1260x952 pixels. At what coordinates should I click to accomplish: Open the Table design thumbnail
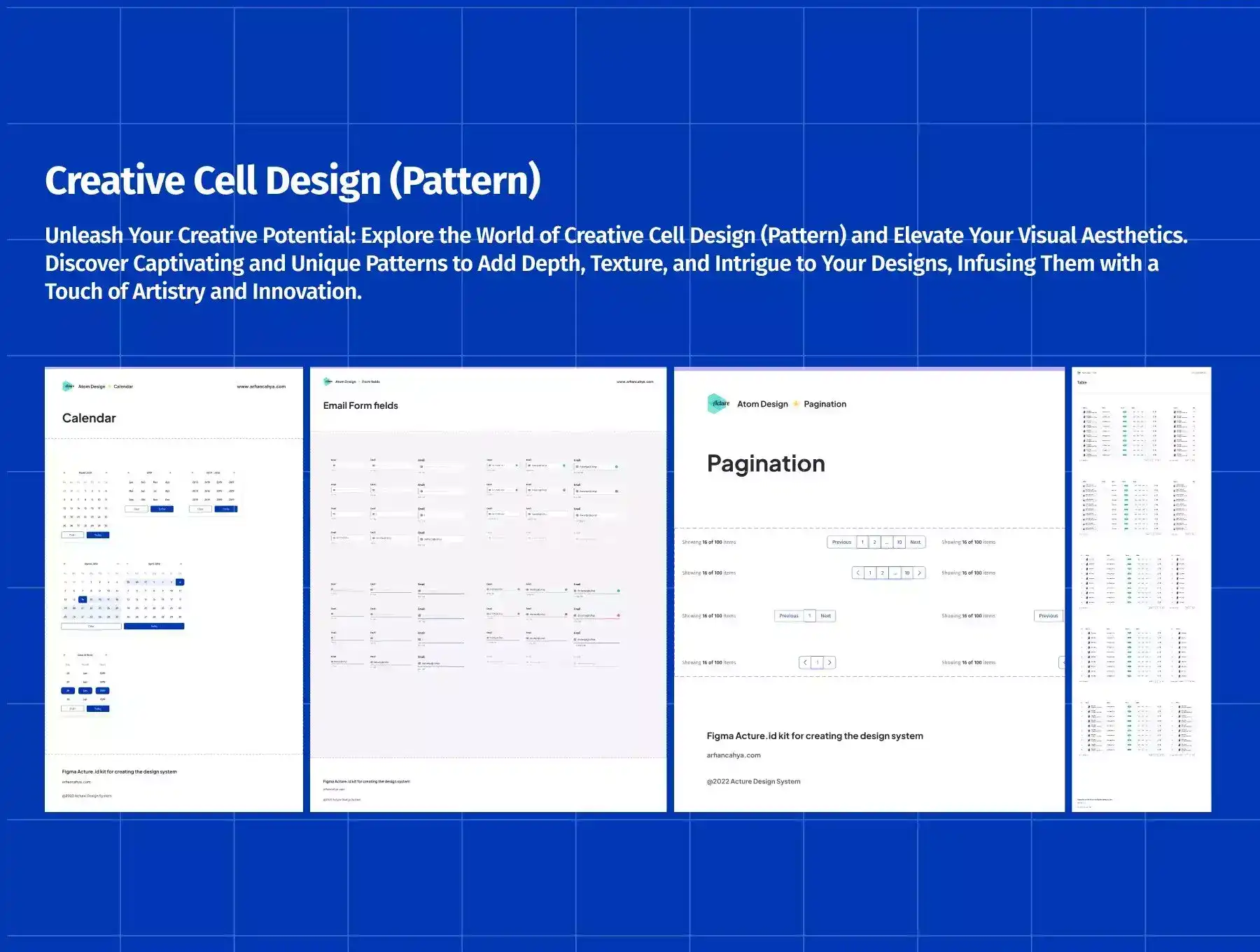pos(1141,589)
